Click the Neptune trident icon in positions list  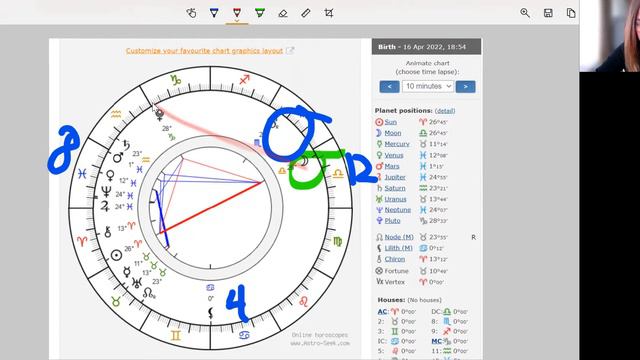coord(379,210)
